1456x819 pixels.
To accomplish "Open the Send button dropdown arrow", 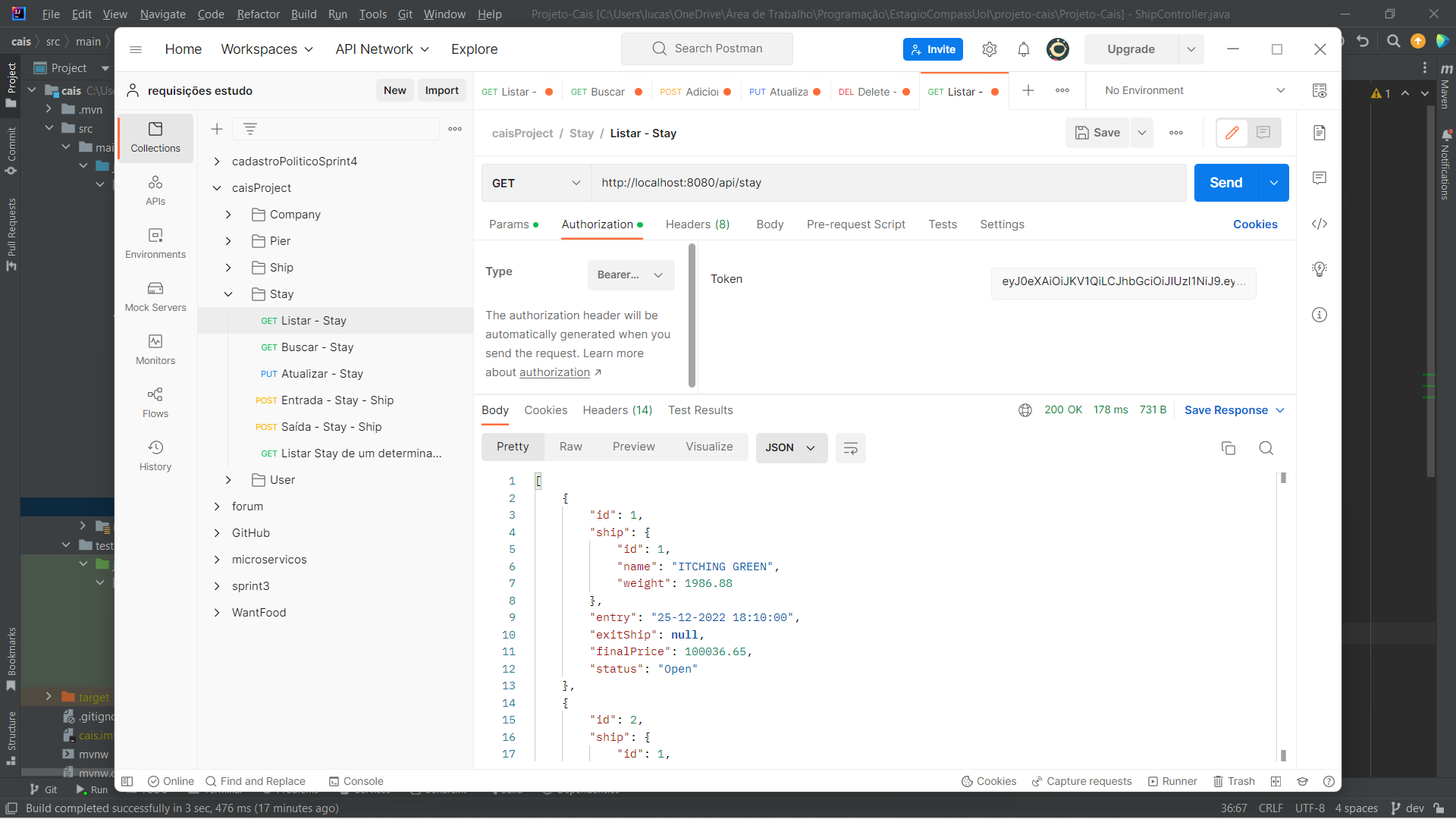I will coord(1274,183).
